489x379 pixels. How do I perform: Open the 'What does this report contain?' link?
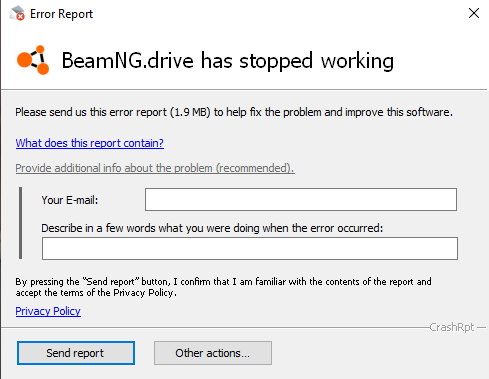click(x=90, y=143)
